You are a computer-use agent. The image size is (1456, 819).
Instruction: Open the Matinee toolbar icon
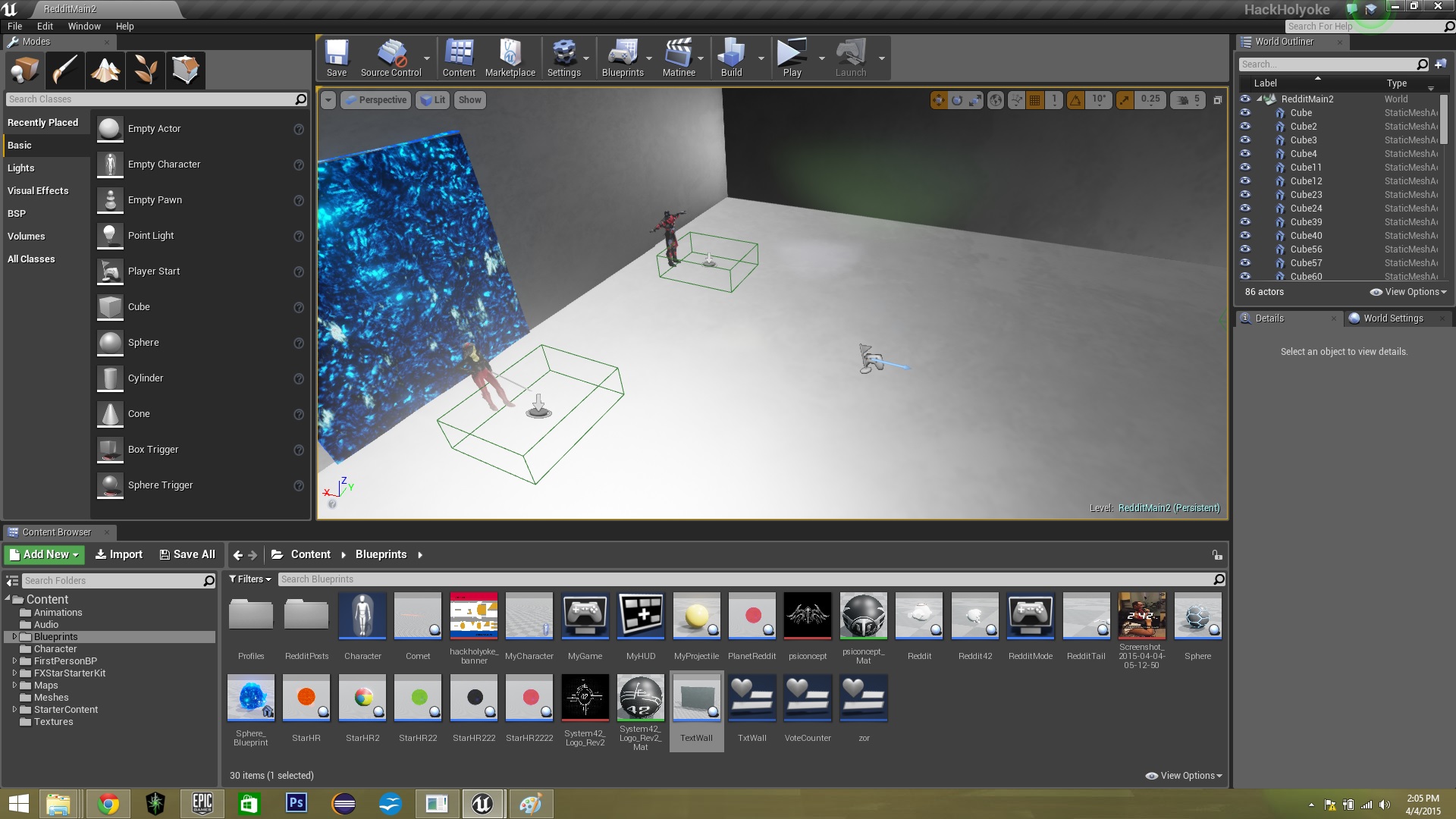(678, 58)
